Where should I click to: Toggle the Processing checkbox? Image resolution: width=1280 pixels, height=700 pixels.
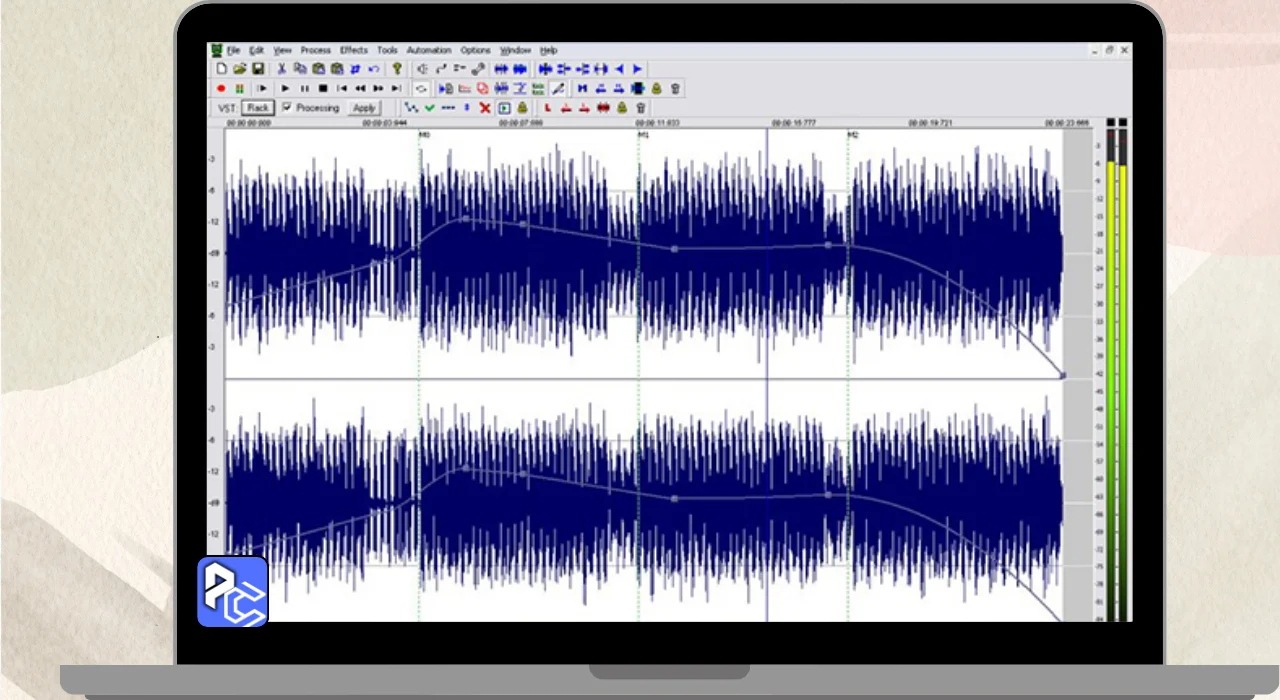coord(287,107)
